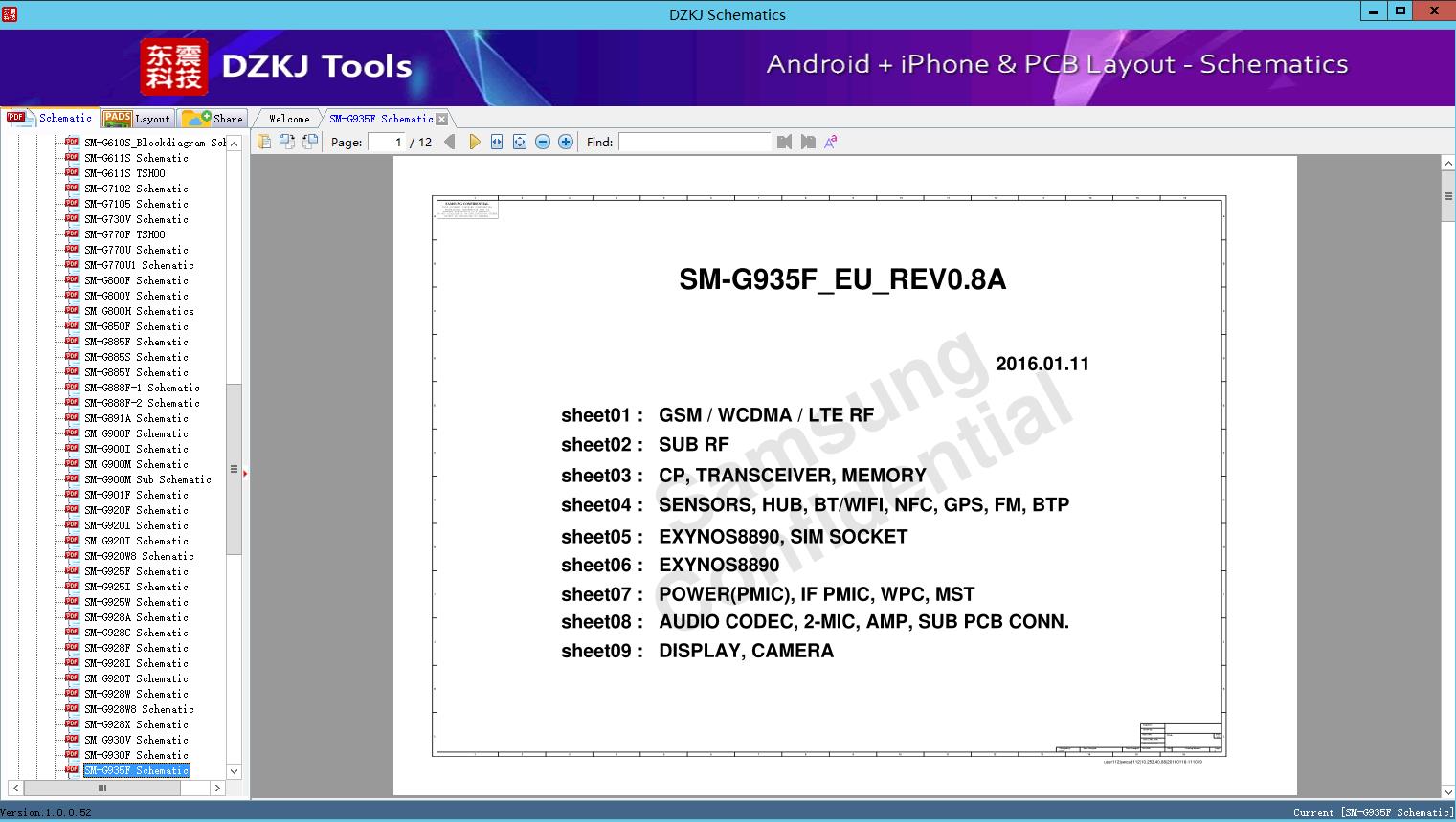This screenshot has width=1456, height=822.
Task: Click the PDF icon beside SM-G891A Schematic
Action: coord(72,417)
